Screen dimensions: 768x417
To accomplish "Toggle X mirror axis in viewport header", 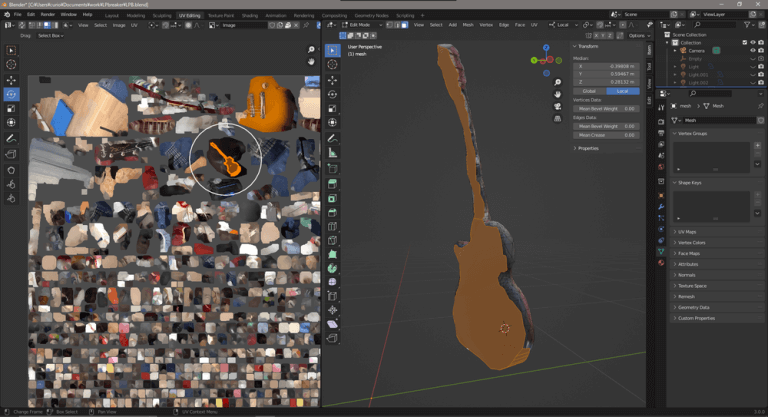I will [596, 36].
